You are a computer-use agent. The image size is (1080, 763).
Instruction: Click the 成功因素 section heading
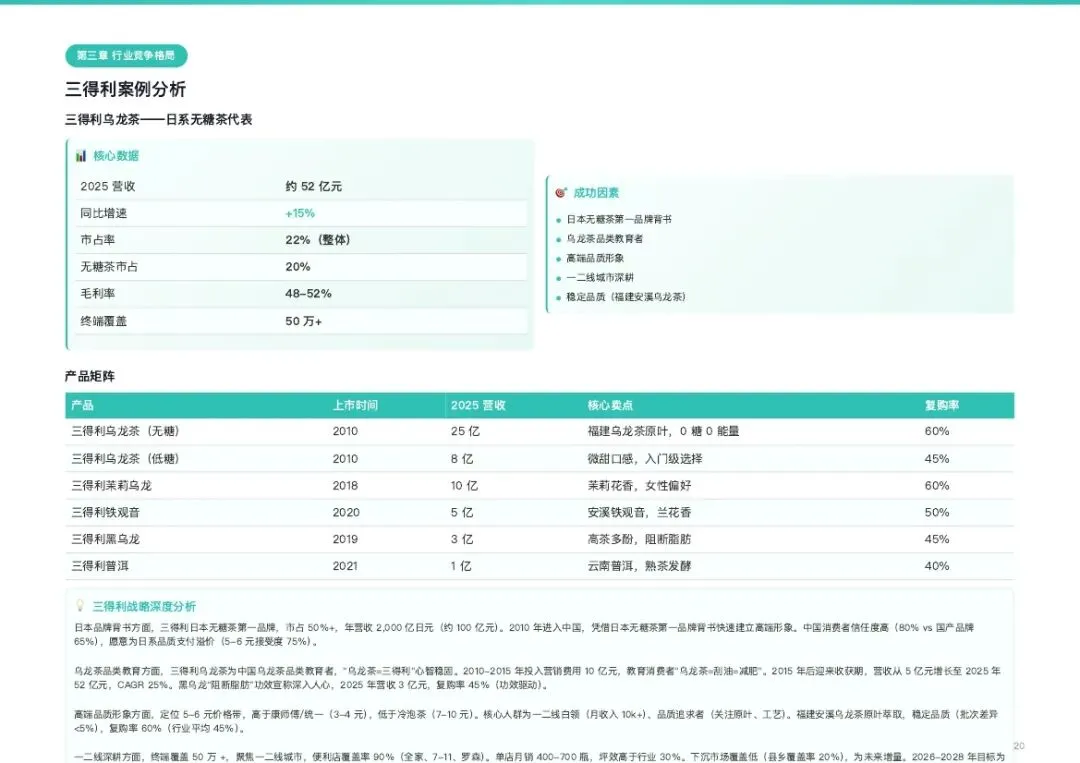click(596, 193)
